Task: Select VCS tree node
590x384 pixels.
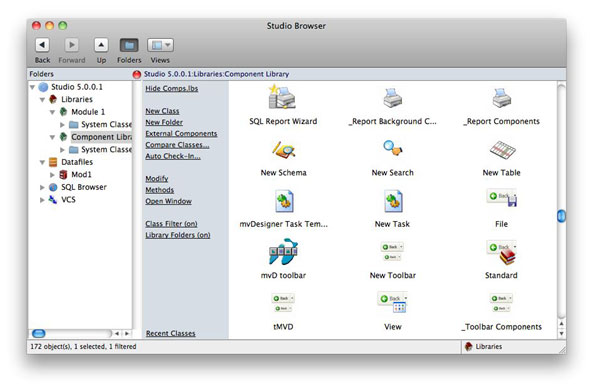Action: (68, 200)
